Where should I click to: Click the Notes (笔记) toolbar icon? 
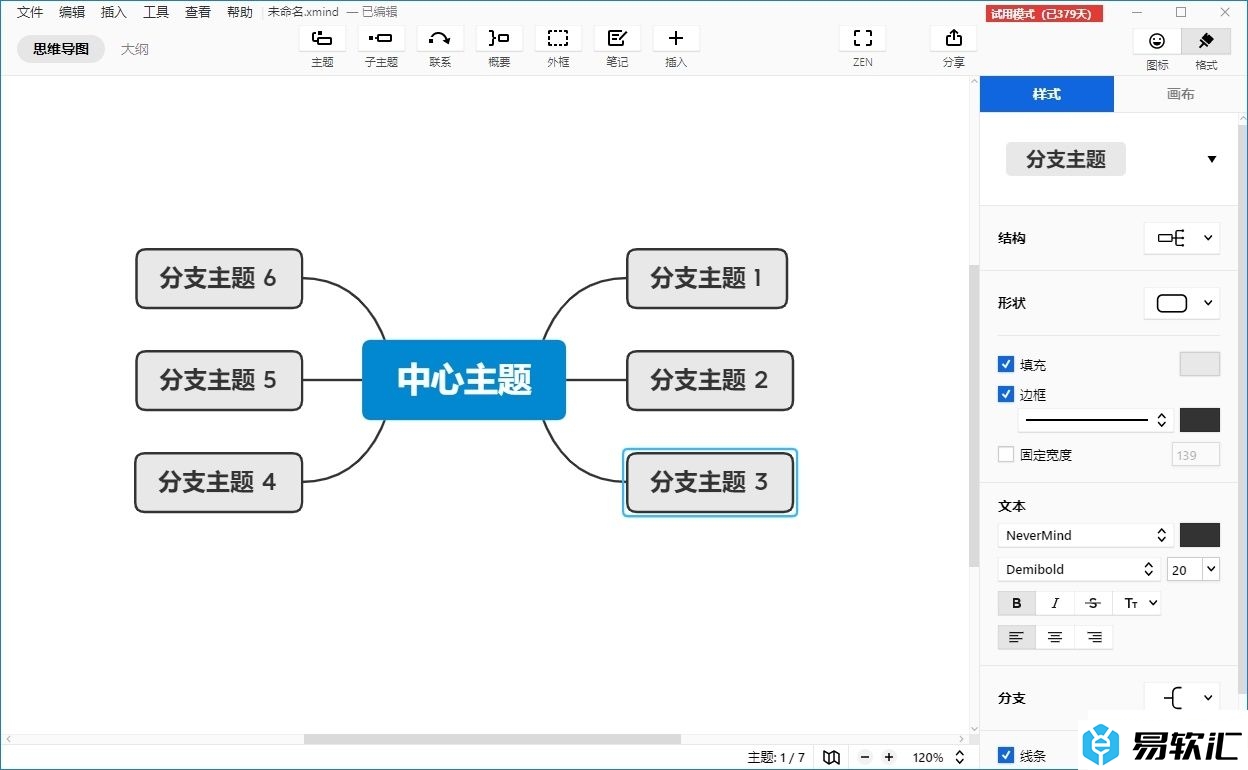(617, 39)
